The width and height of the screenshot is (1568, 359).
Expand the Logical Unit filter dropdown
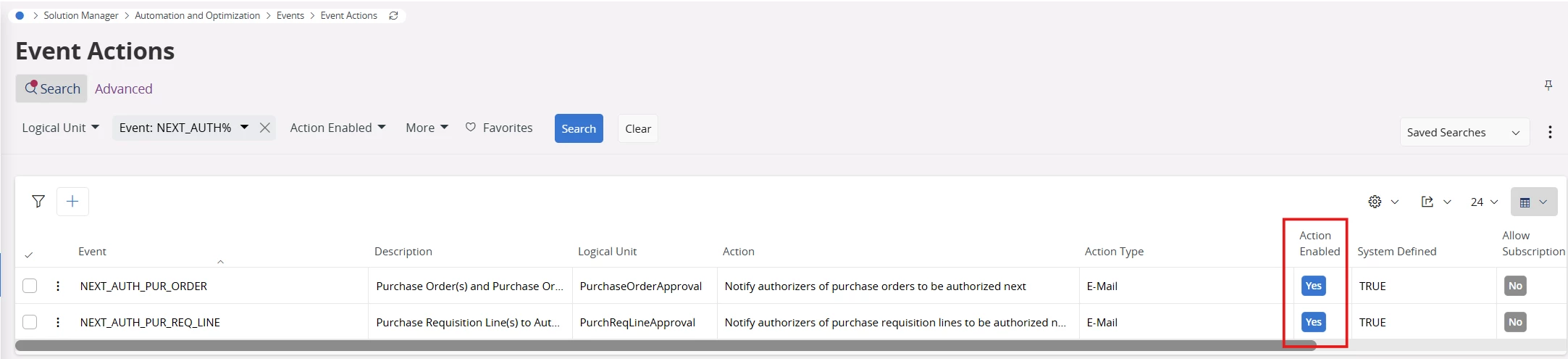[x=61, y=128]
